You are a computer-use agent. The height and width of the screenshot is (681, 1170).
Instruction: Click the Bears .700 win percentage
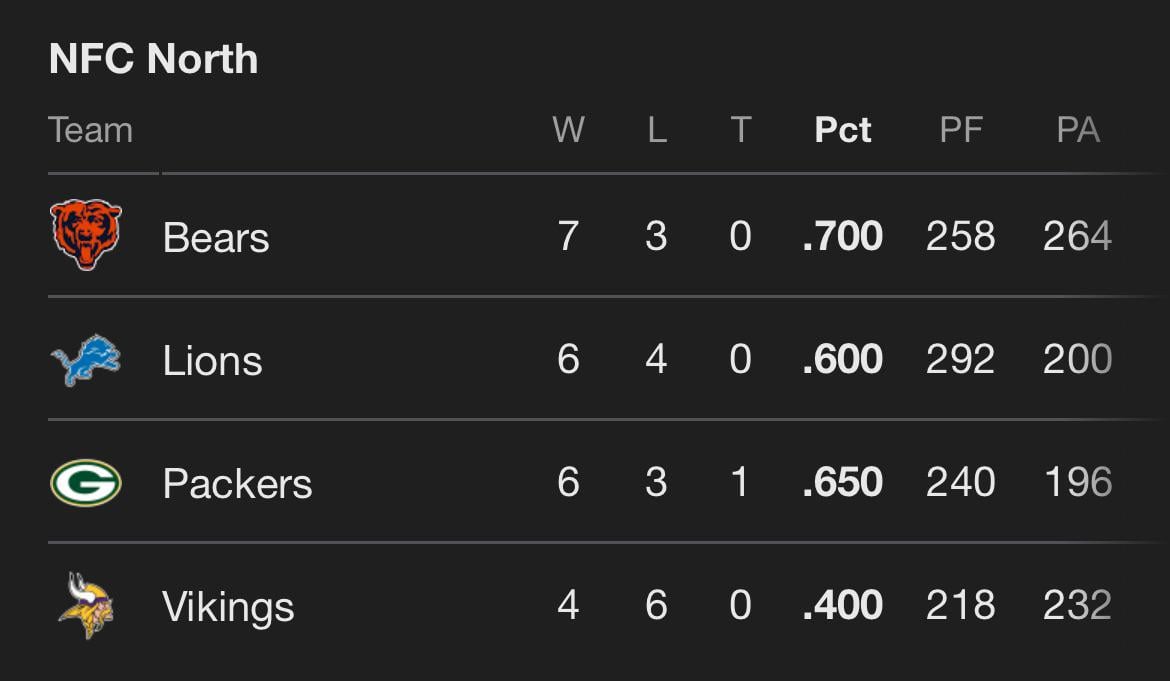[x=843, y=237]
